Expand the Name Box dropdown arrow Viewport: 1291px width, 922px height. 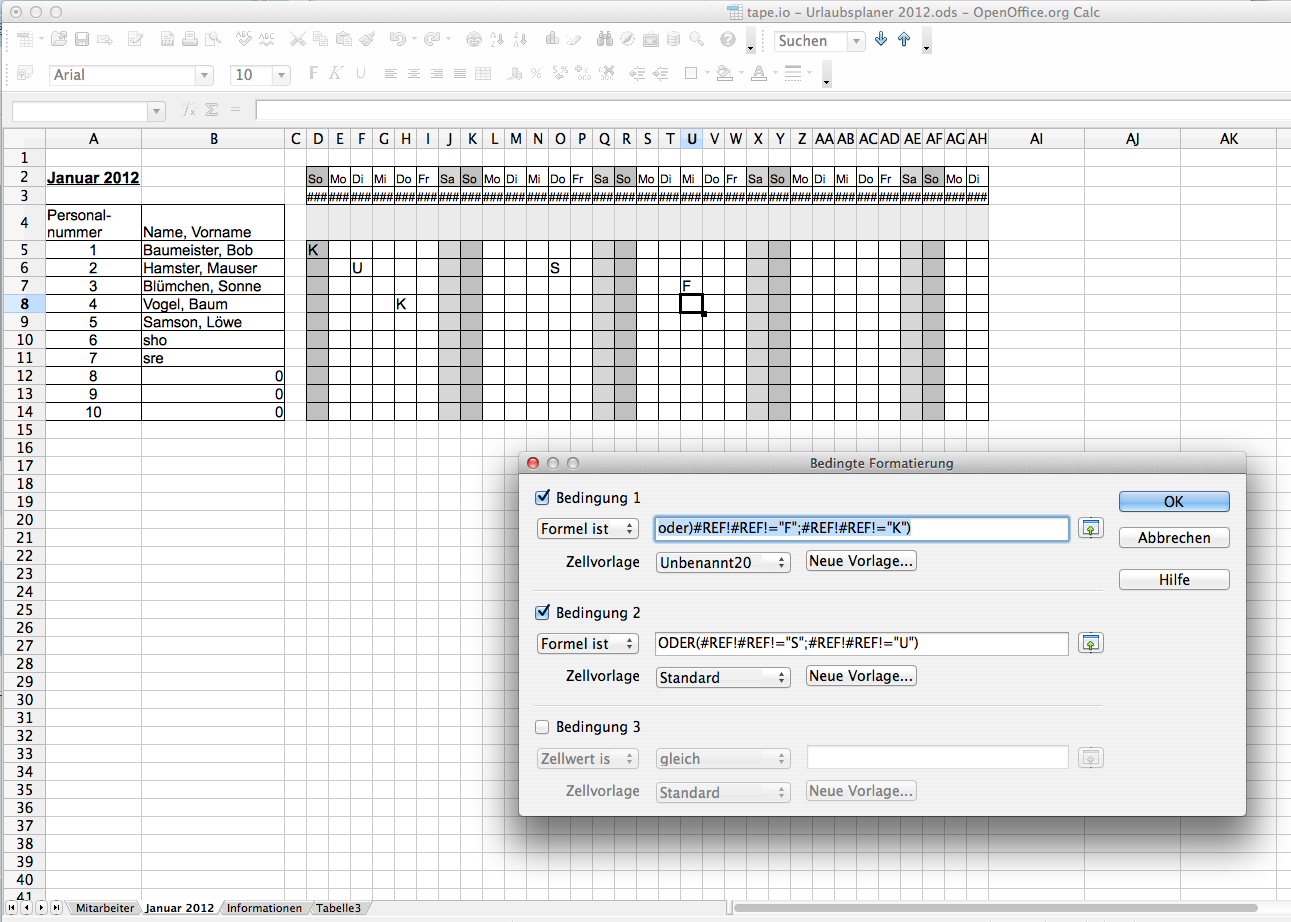[156, 110]
